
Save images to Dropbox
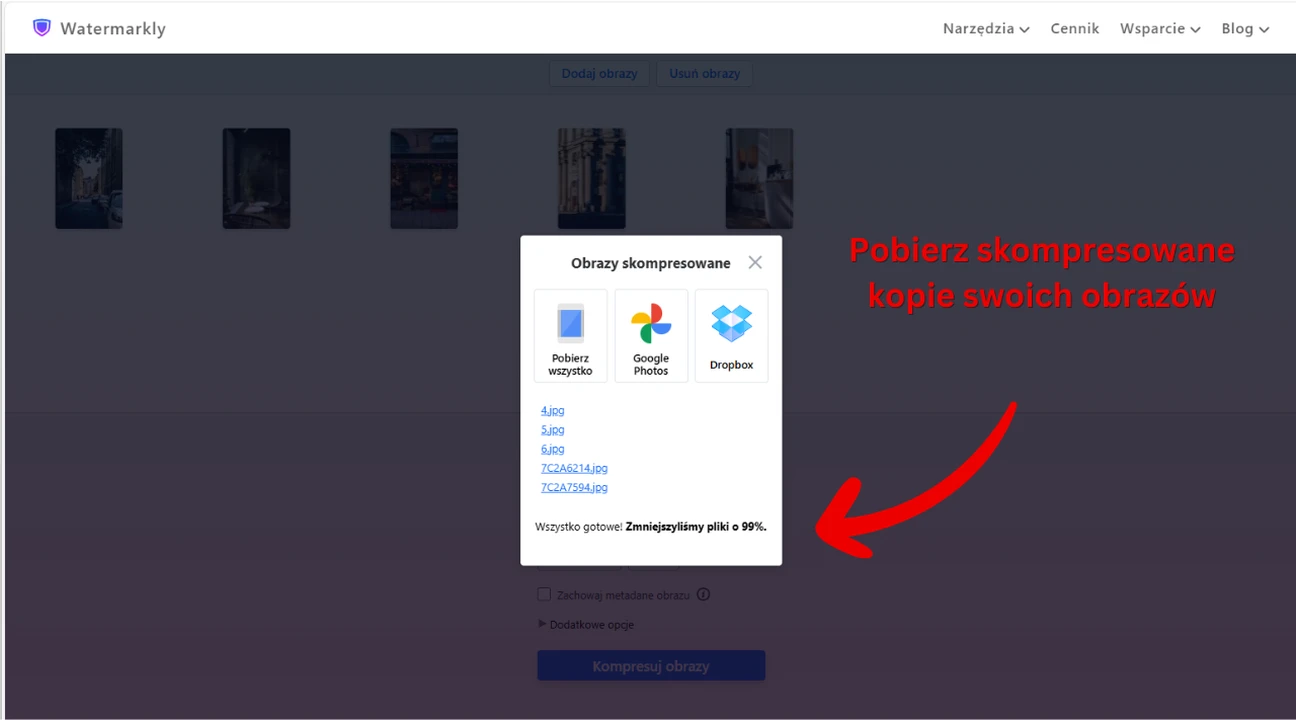(731, 336)
